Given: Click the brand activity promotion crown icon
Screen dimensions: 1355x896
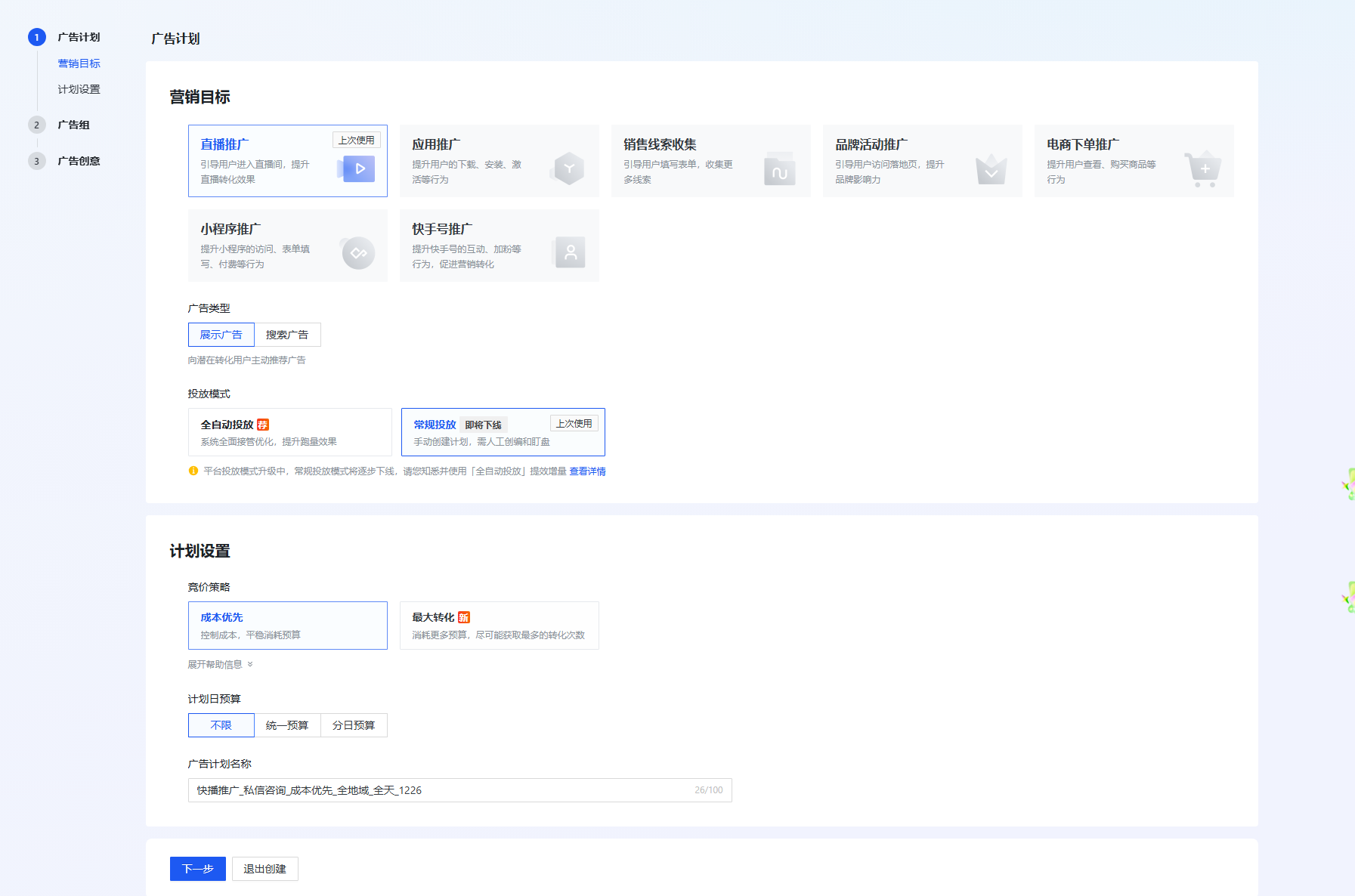Looking at the screenshot, I should coord(991,169).
